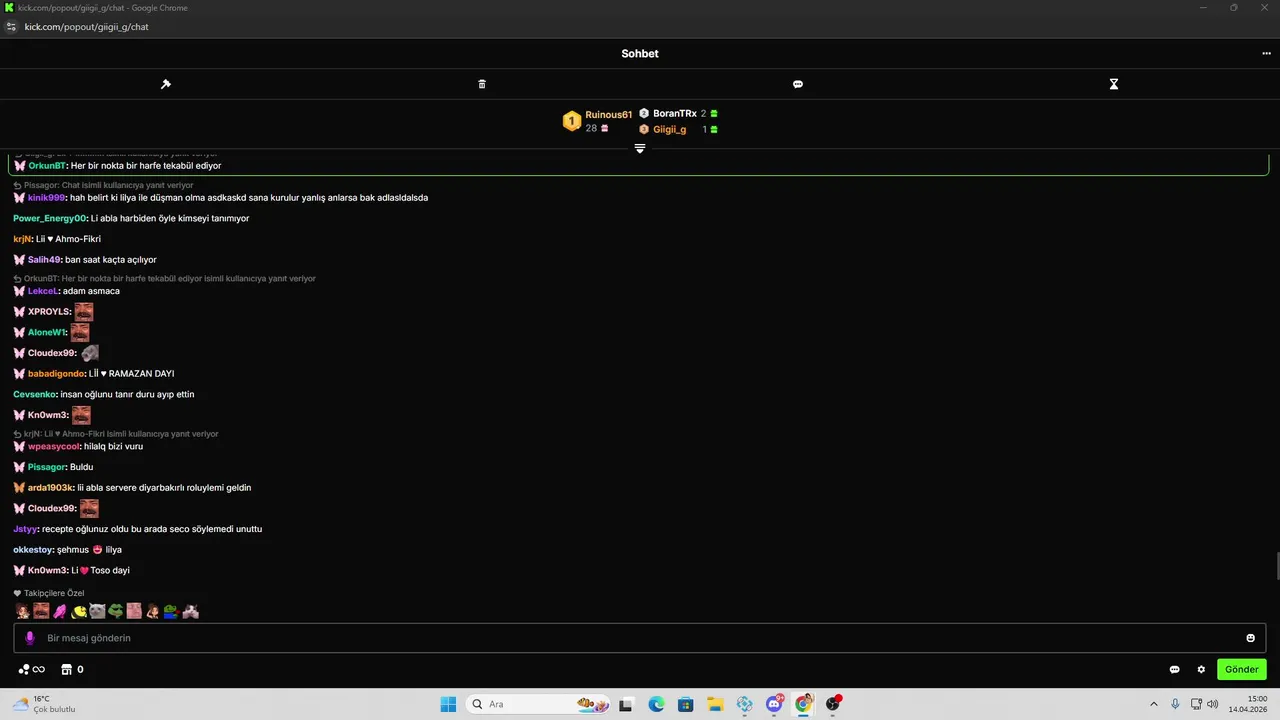Click username Salih49
1280x720 pixels.
tap(44, 260)
